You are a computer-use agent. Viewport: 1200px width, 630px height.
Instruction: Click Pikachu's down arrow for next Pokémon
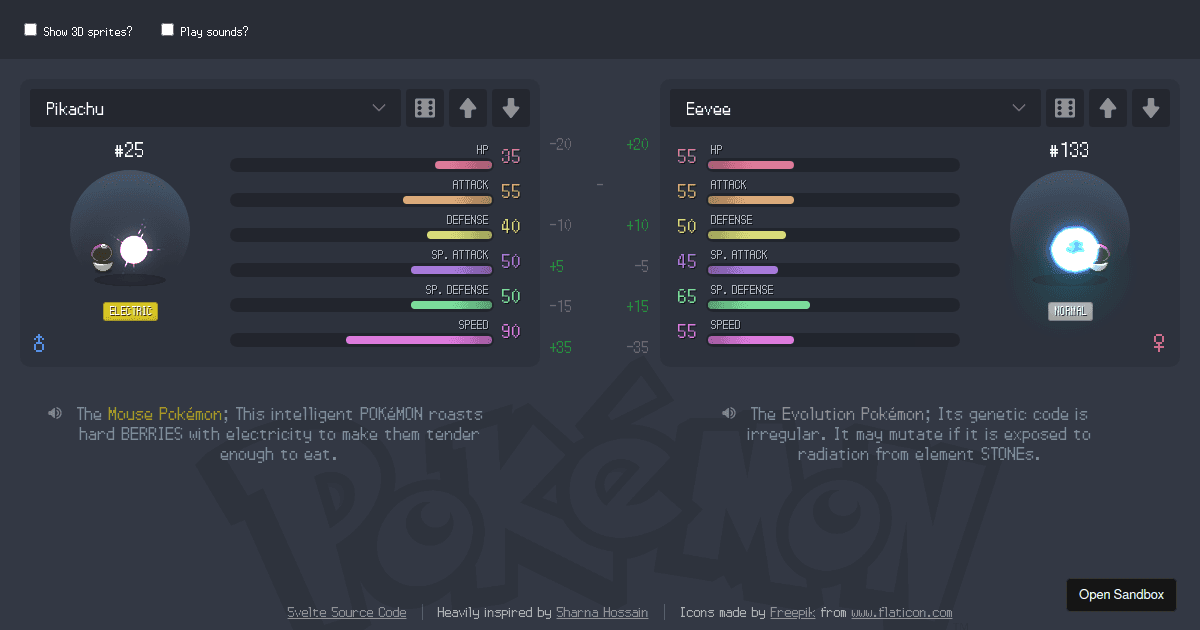point(511,108)
